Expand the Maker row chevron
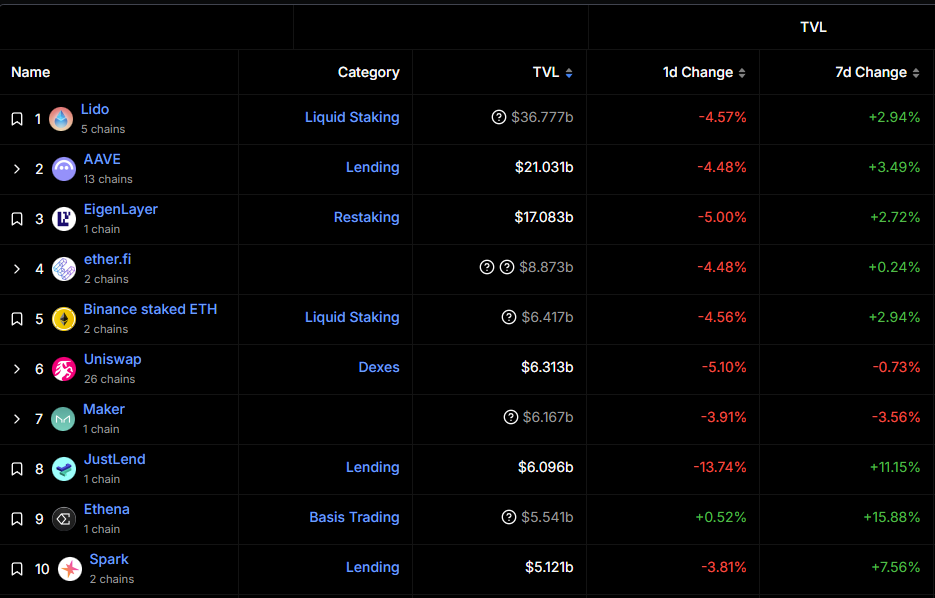 click(17, 419)
